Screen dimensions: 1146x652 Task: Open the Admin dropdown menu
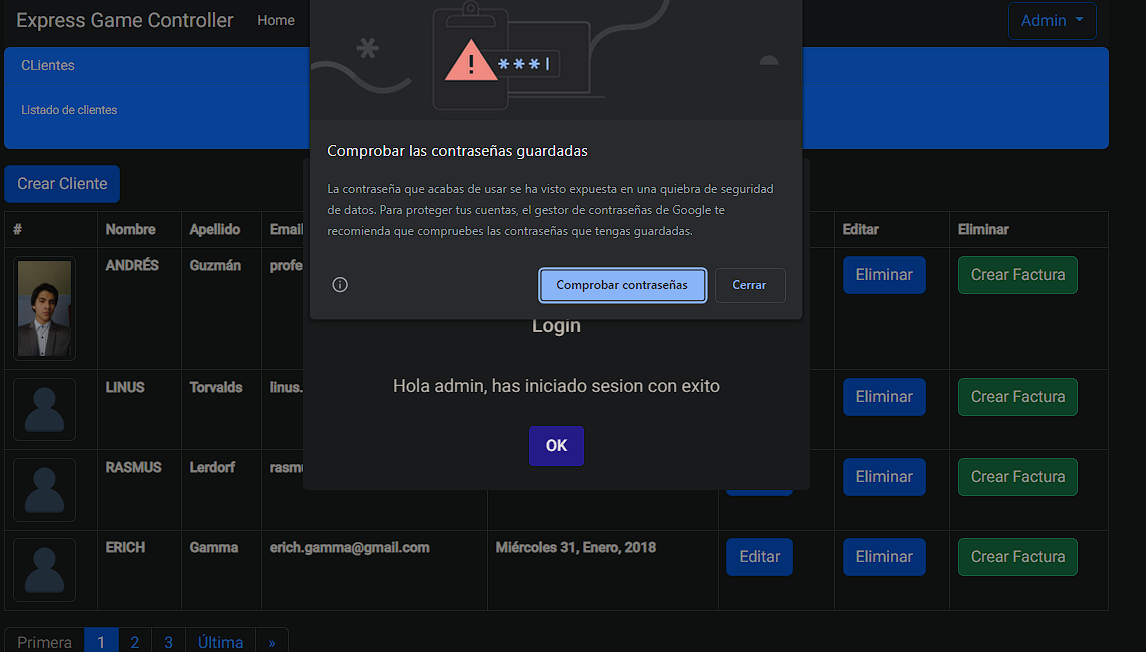1052,20
